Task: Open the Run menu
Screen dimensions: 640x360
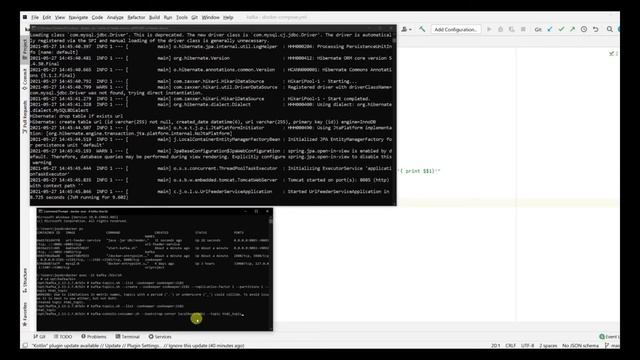Action: (168, 18)
